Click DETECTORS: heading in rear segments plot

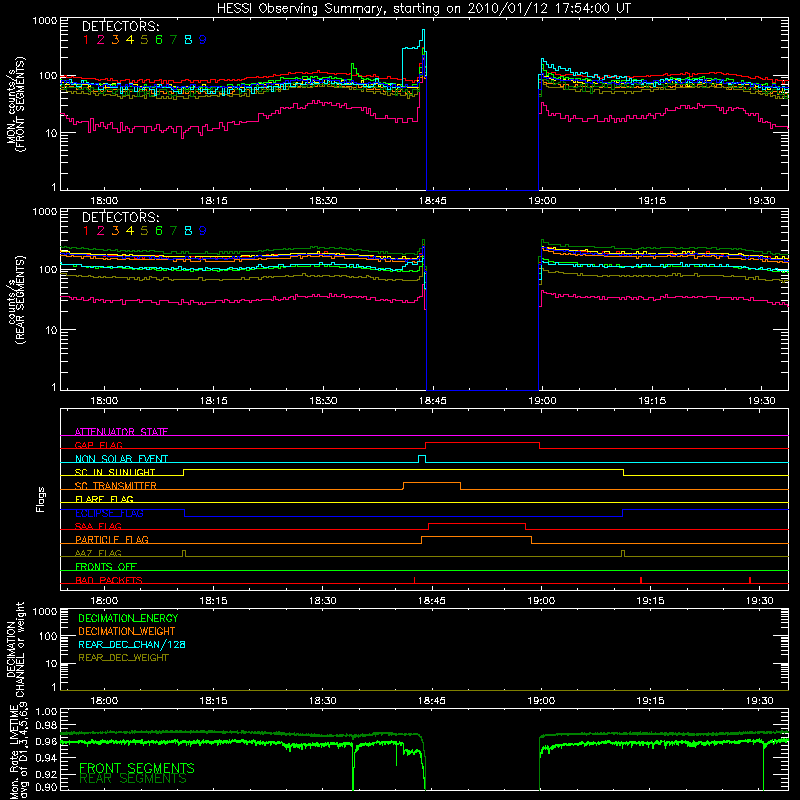point(120,217)
